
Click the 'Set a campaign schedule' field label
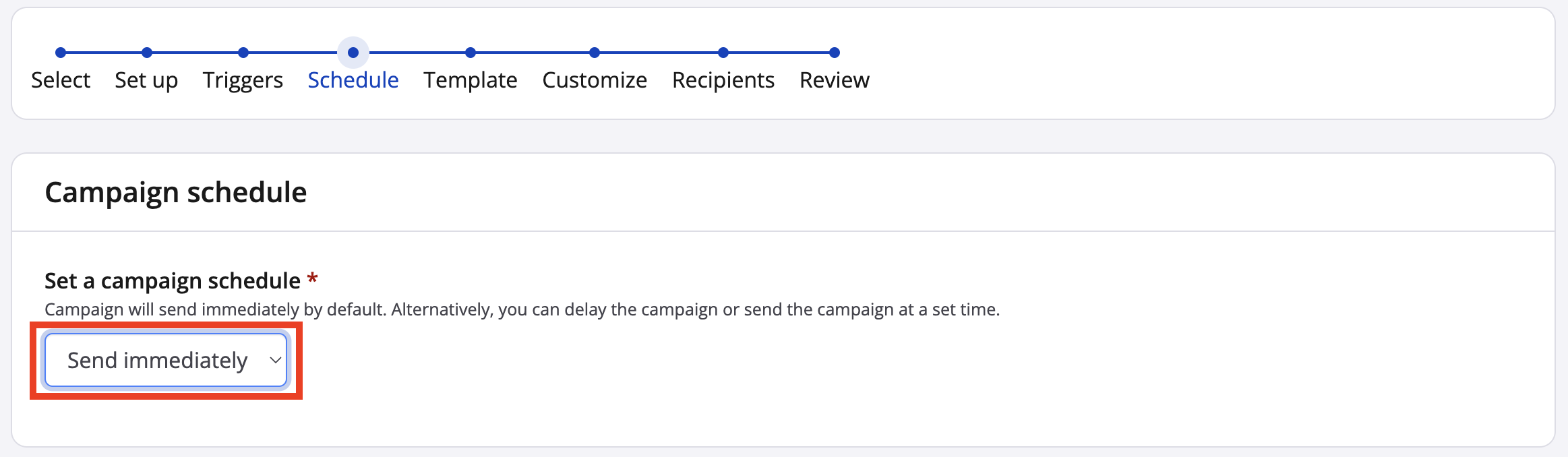tap(173, 280)
